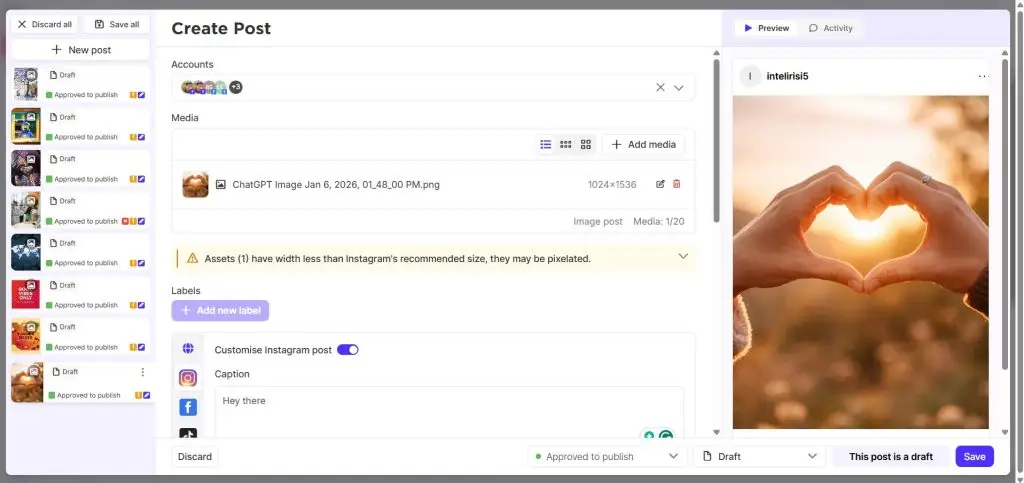Open the preview post three-dot options

point(983,76)
